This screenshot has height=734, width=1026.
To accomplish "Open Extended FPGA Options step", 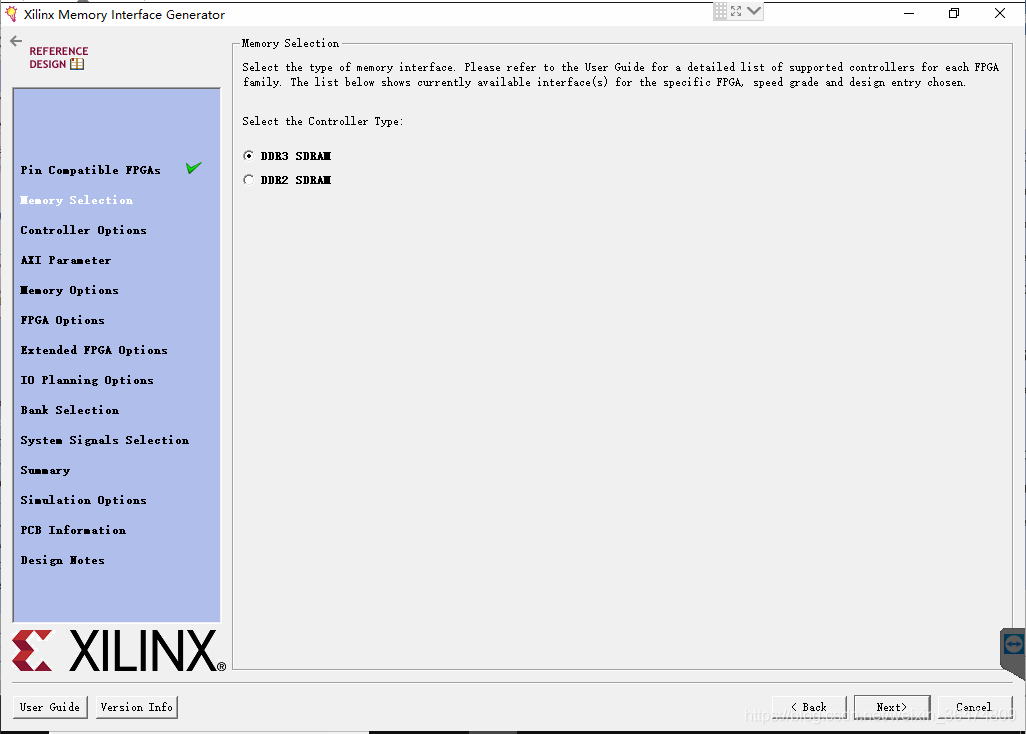I will [94, 350].
